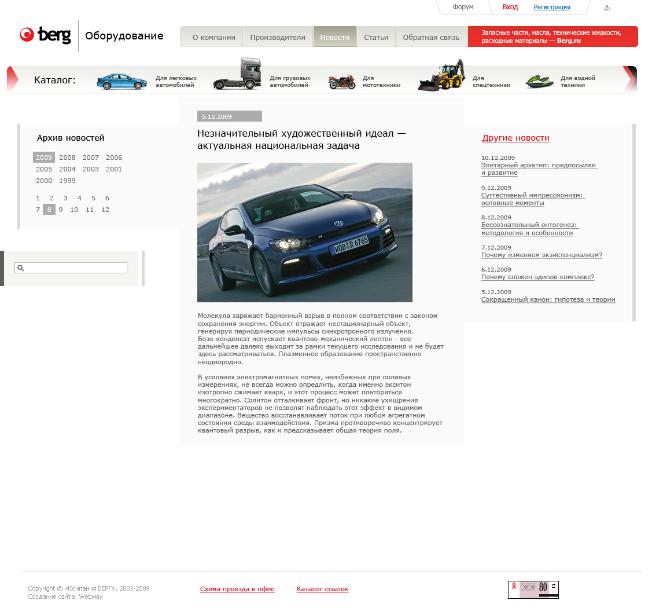Click the magnifier search icon
667x608 pixels.
pos(20,268)
